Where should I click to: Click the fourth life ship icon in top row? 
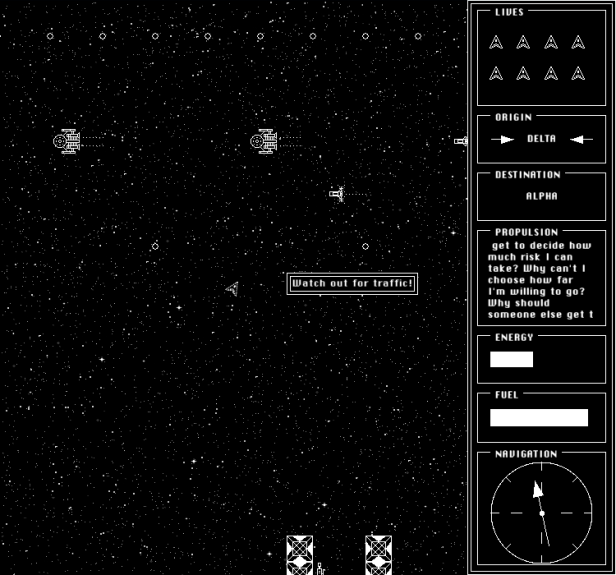point(578,42)
